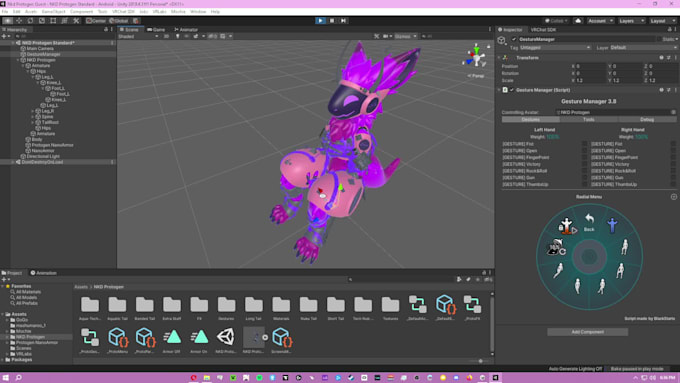Open the cloud services icon

point(578,20)
